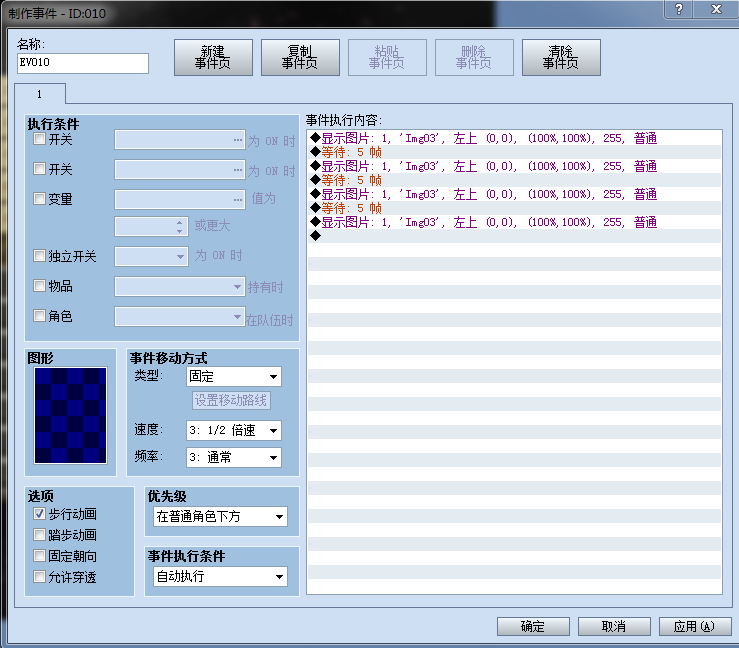Open the 频率 dropdown showing 通常
This screenshot has height=648, width=739.
[234, 457]
